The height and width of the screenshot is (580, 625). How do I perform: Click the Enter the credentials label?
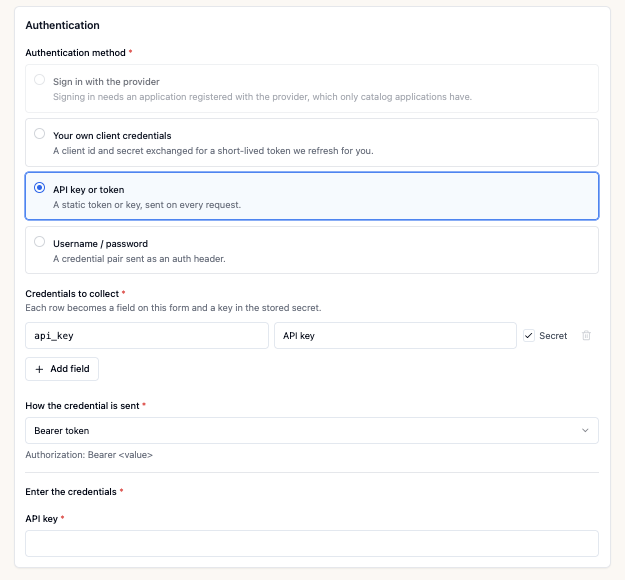point(71,492)
